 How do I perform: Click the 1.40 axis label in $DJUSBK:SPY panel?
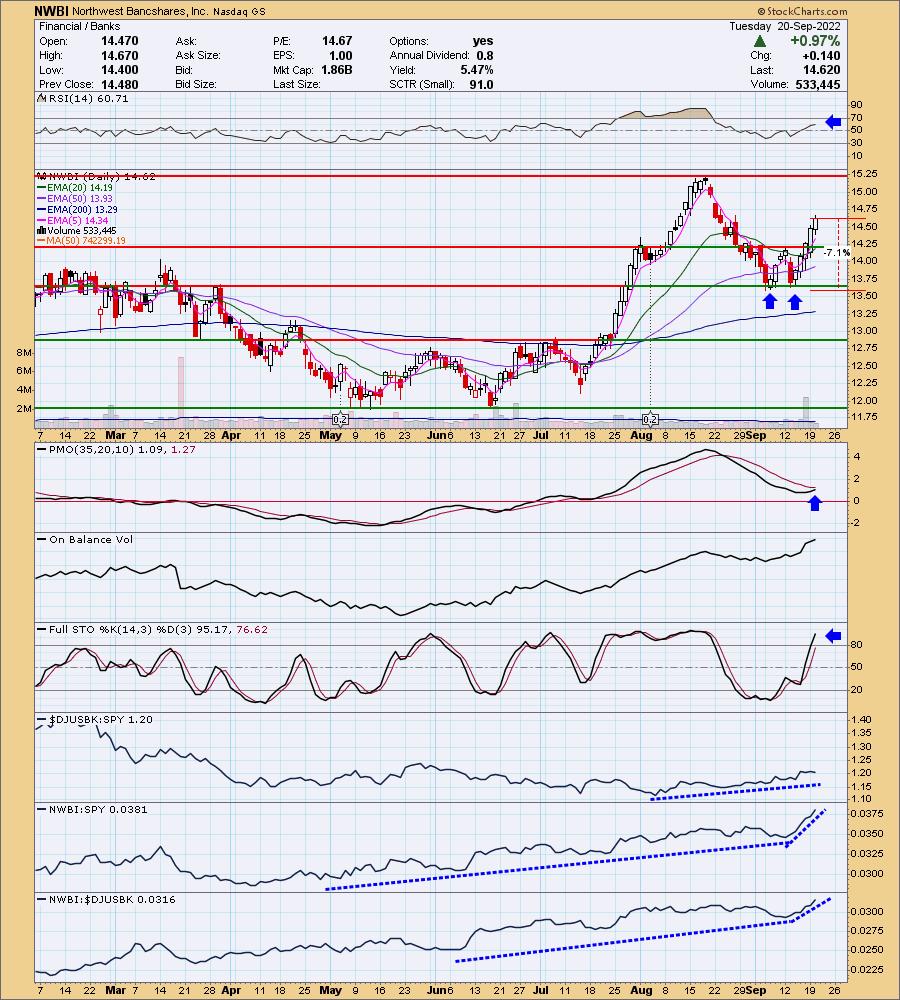[x=862, y=719]
